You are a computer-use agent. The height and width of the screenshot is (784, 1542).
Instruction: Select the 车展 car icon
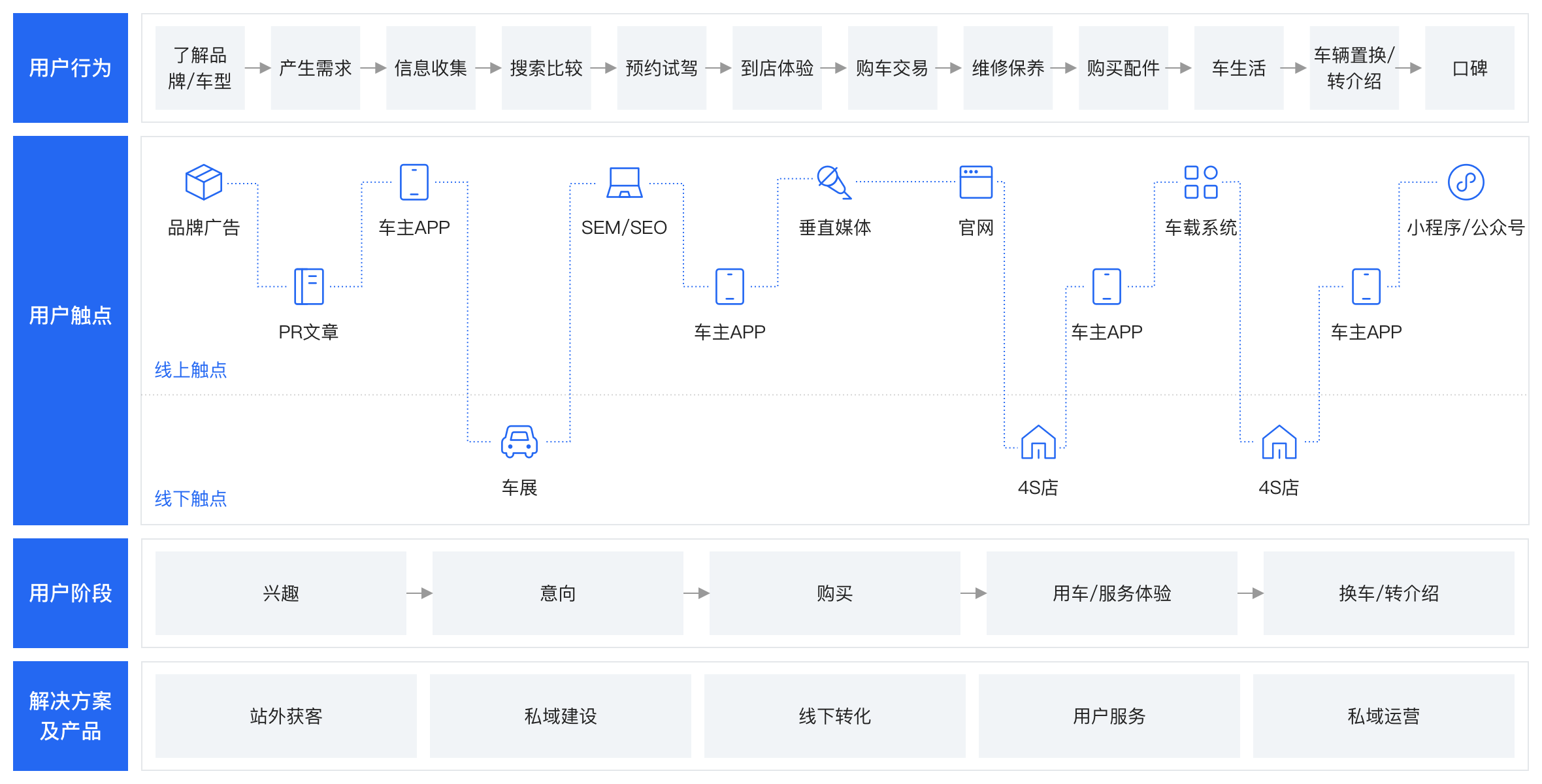tap(519, 442)
